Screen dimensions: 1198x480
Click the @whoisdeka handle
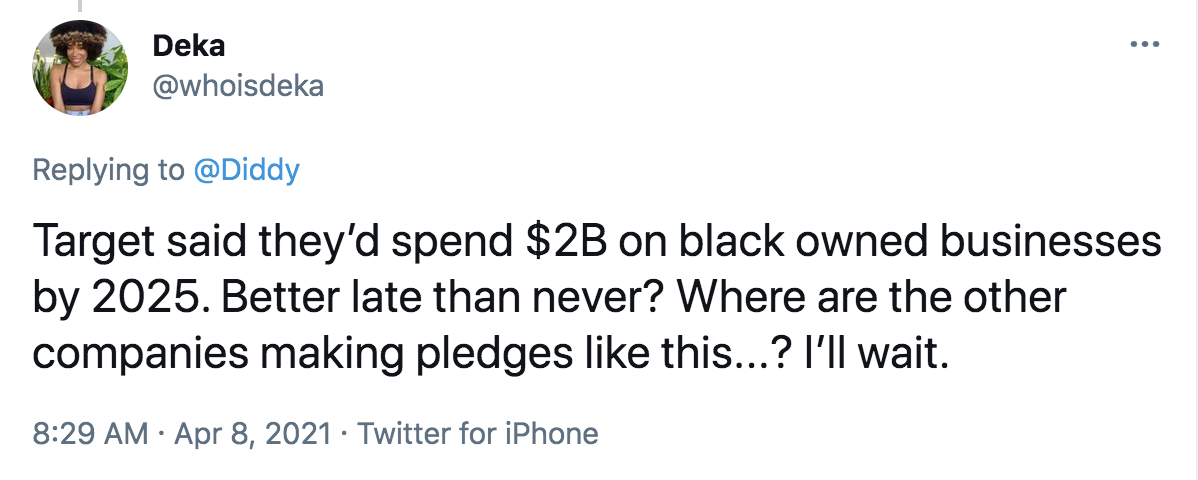(x=237, y=87)
